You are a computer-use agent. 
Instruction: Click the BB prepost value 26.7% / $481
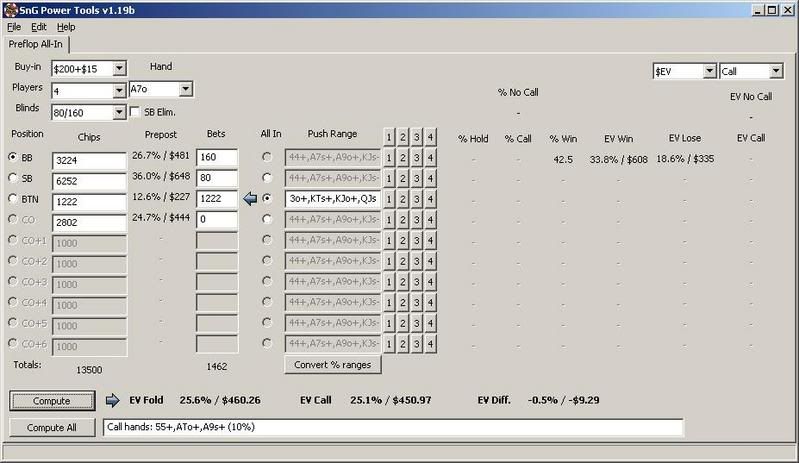click(161, 155)
